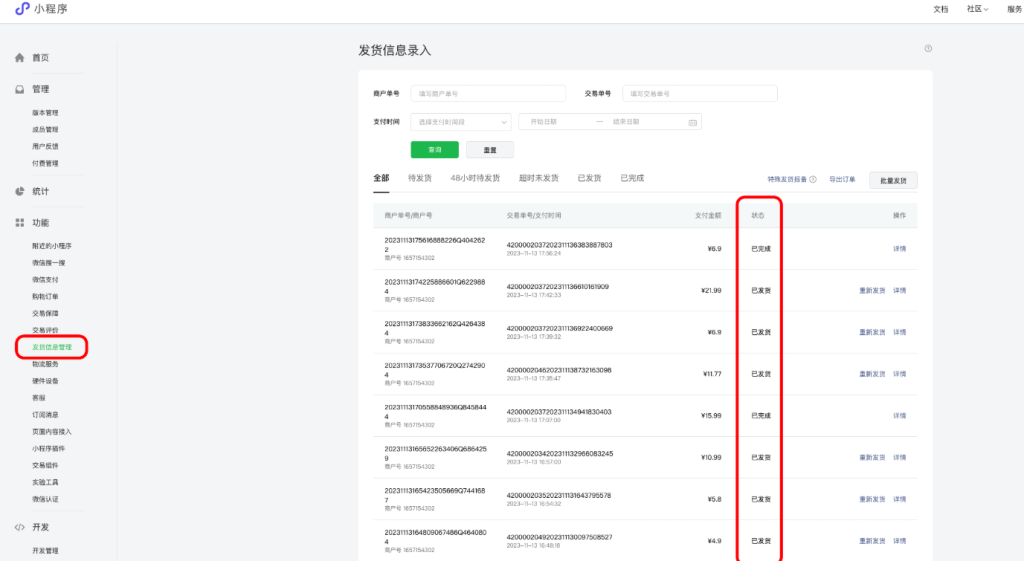The height and width of the screenshot is (561, 1024).
Task: Click the inbox icon beside 管理
Action: 19,90
